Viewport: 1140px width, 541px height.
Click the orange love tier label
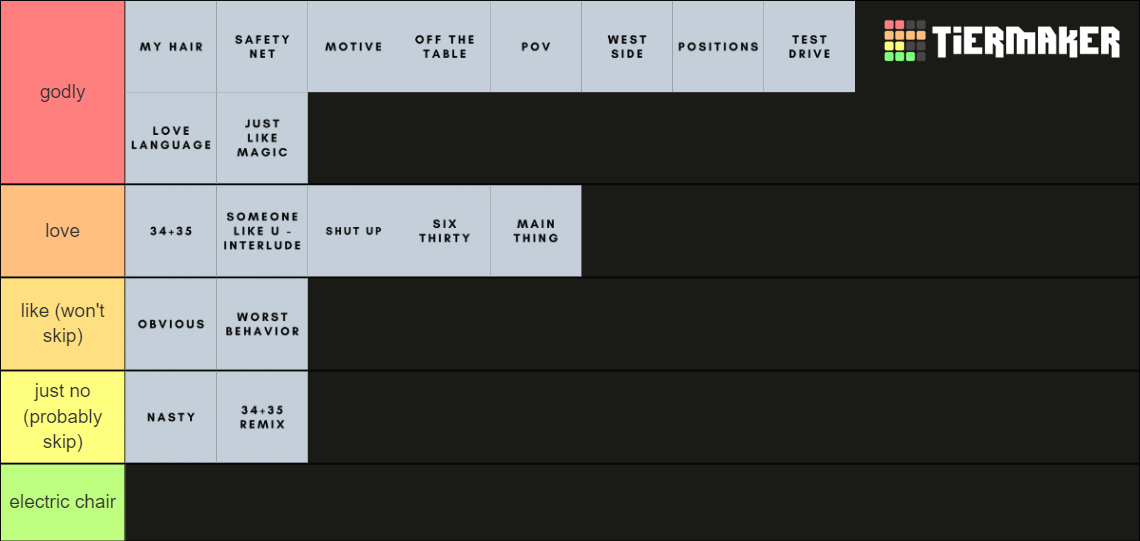[63, 231]
